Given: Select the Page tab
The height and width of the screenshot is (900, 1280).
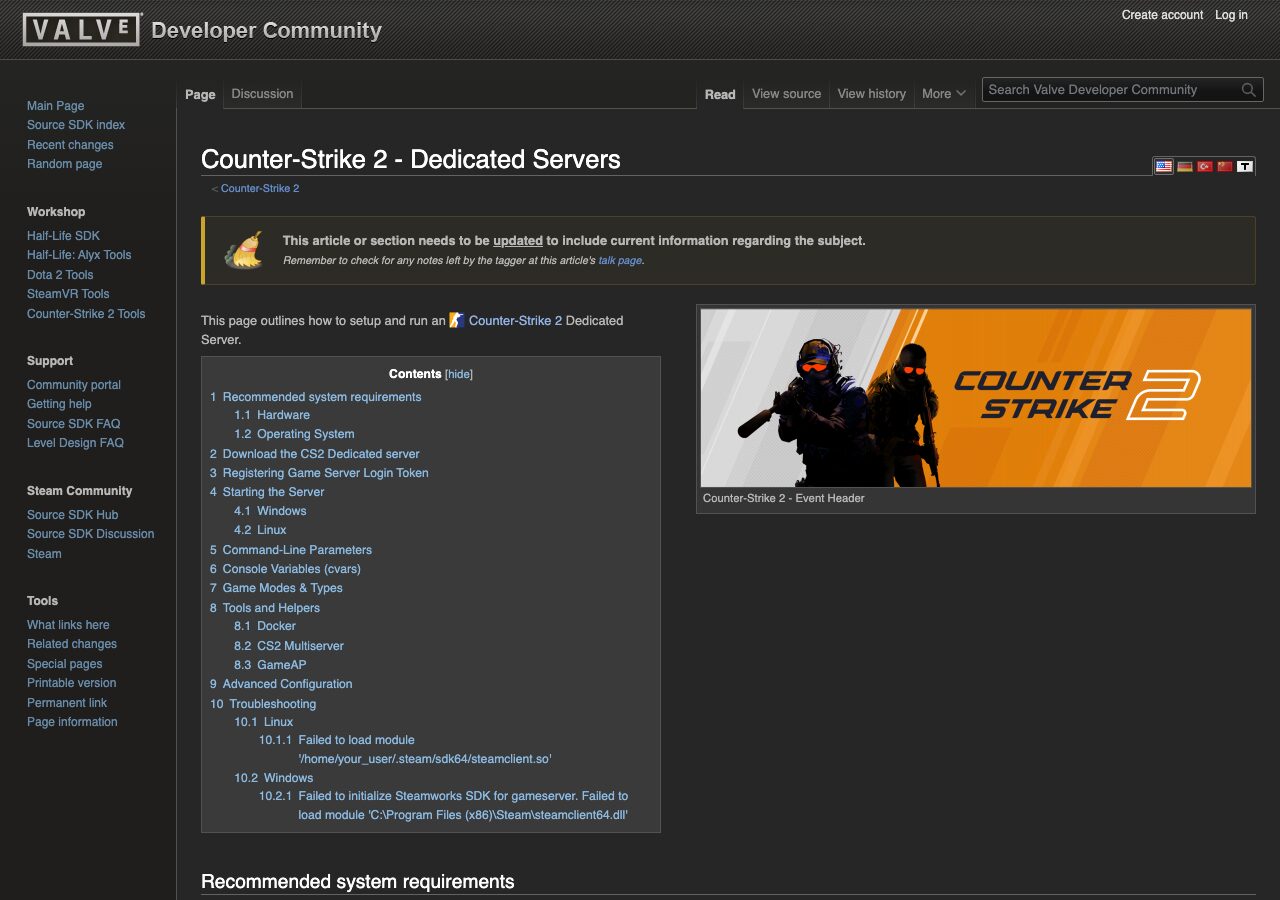Looking at the screenshot, I should 200,94.
